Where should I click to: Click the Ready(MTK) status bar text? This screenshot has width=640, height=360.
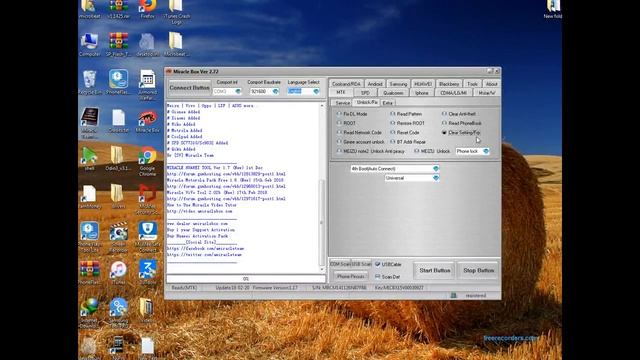(184, 288)
